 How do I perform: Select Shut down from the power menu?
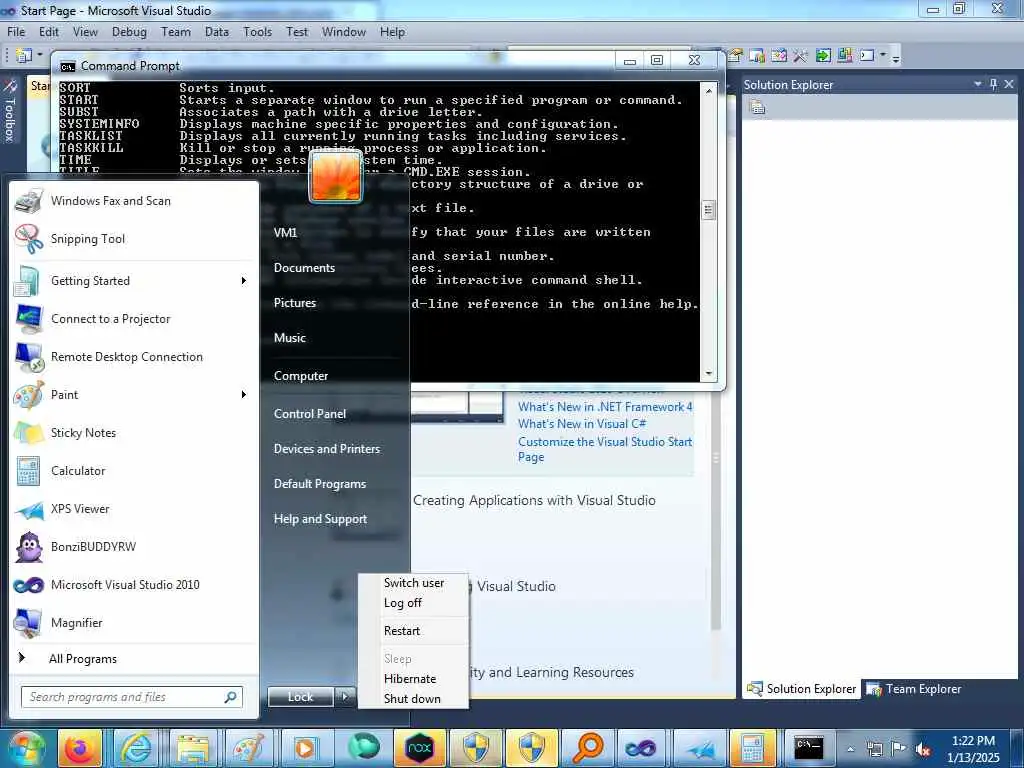(412, 699)
